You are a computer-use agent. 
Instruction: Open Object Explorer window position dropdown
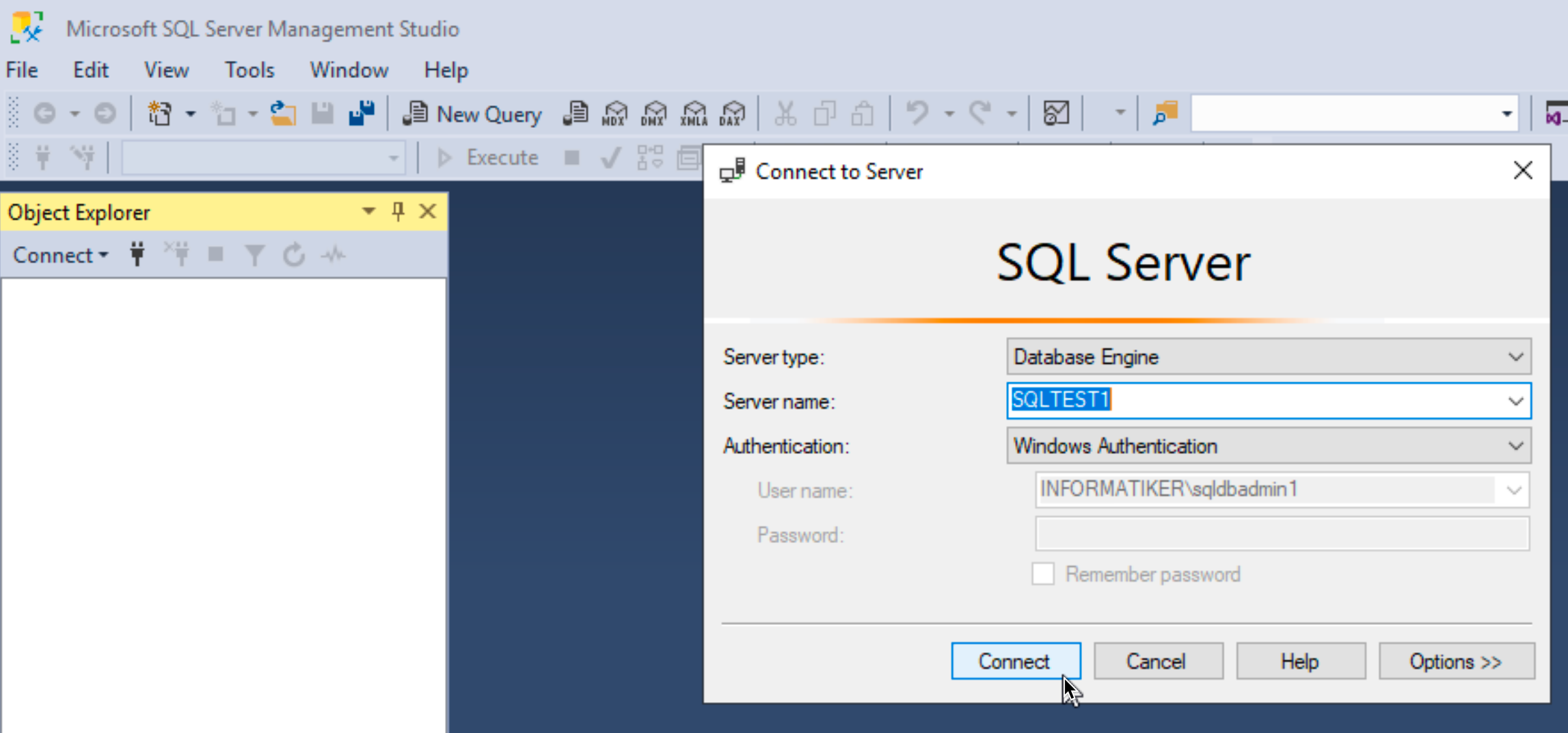368,211
